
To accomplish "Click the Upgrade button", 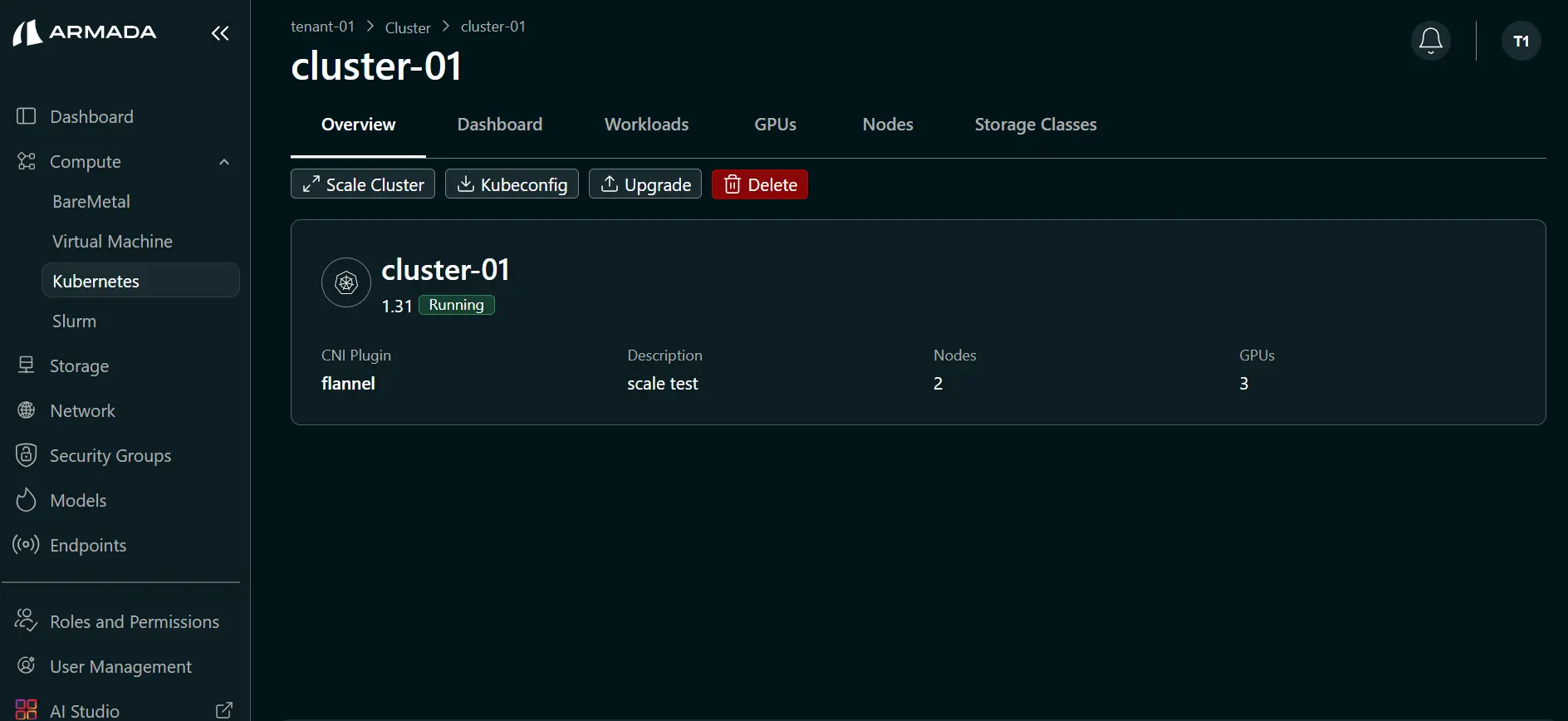I will (x=645, y=184).
